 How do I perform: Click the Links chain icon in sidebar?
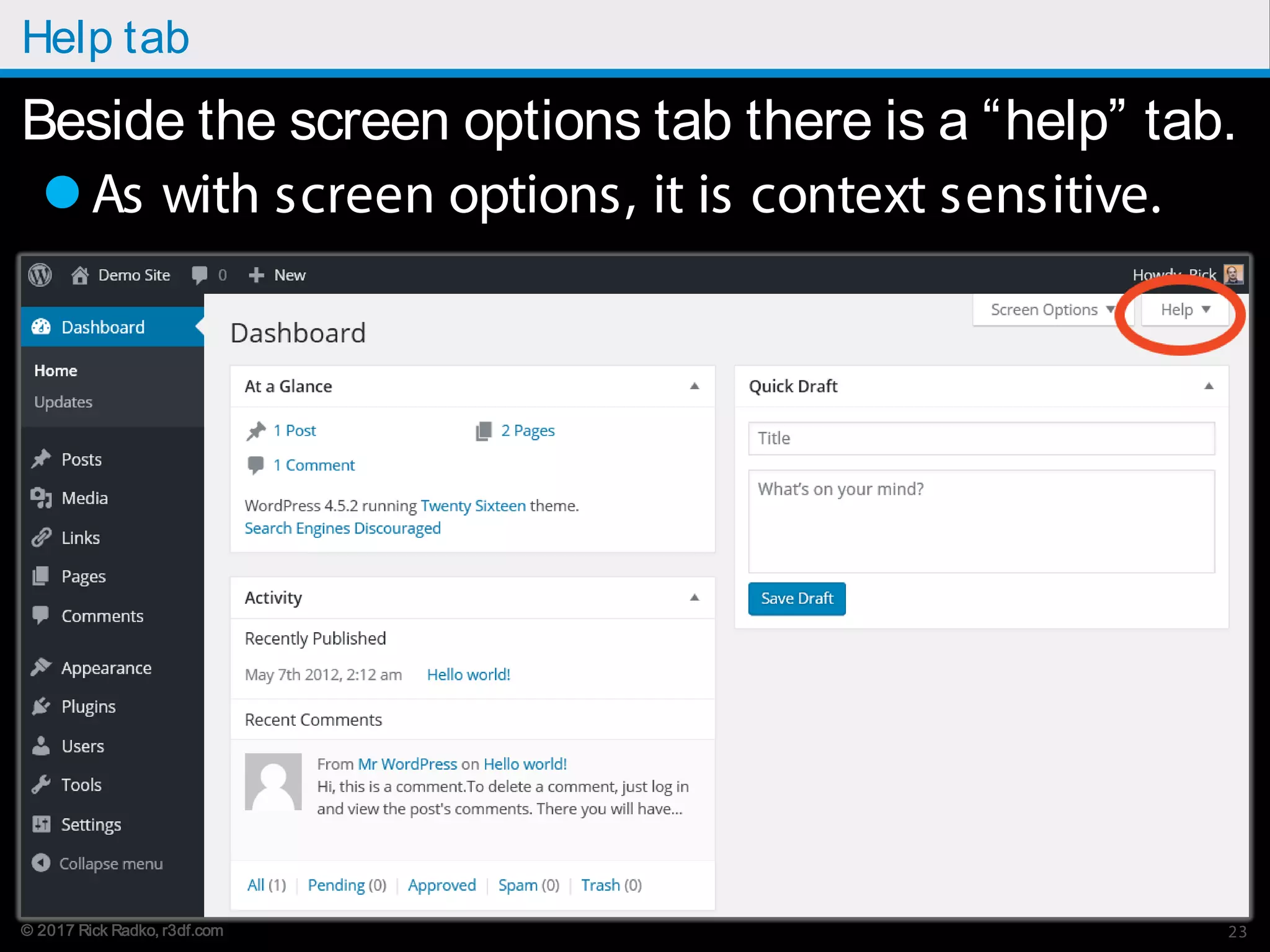pos(42,537)
